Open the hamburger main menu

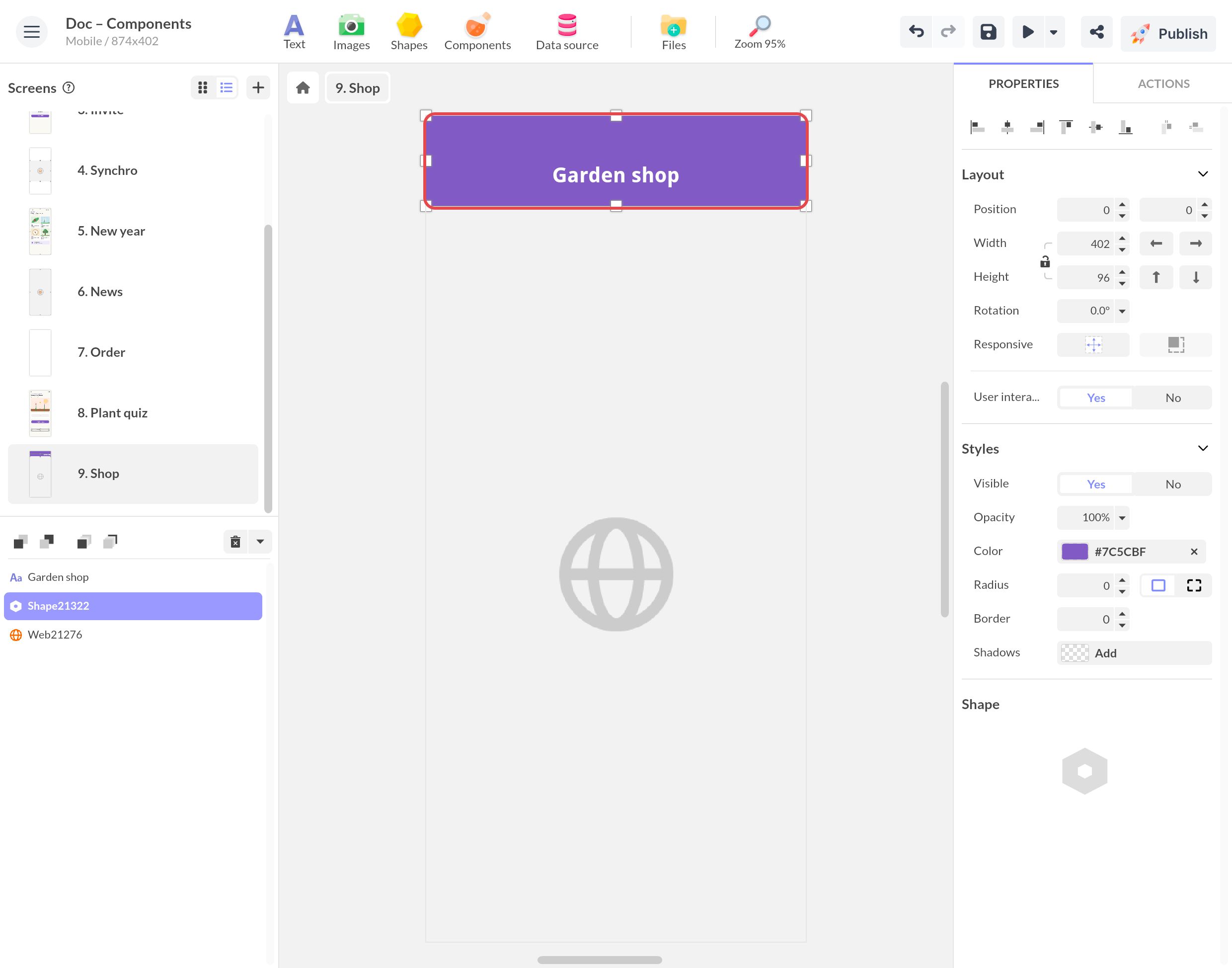click(32, 32)
